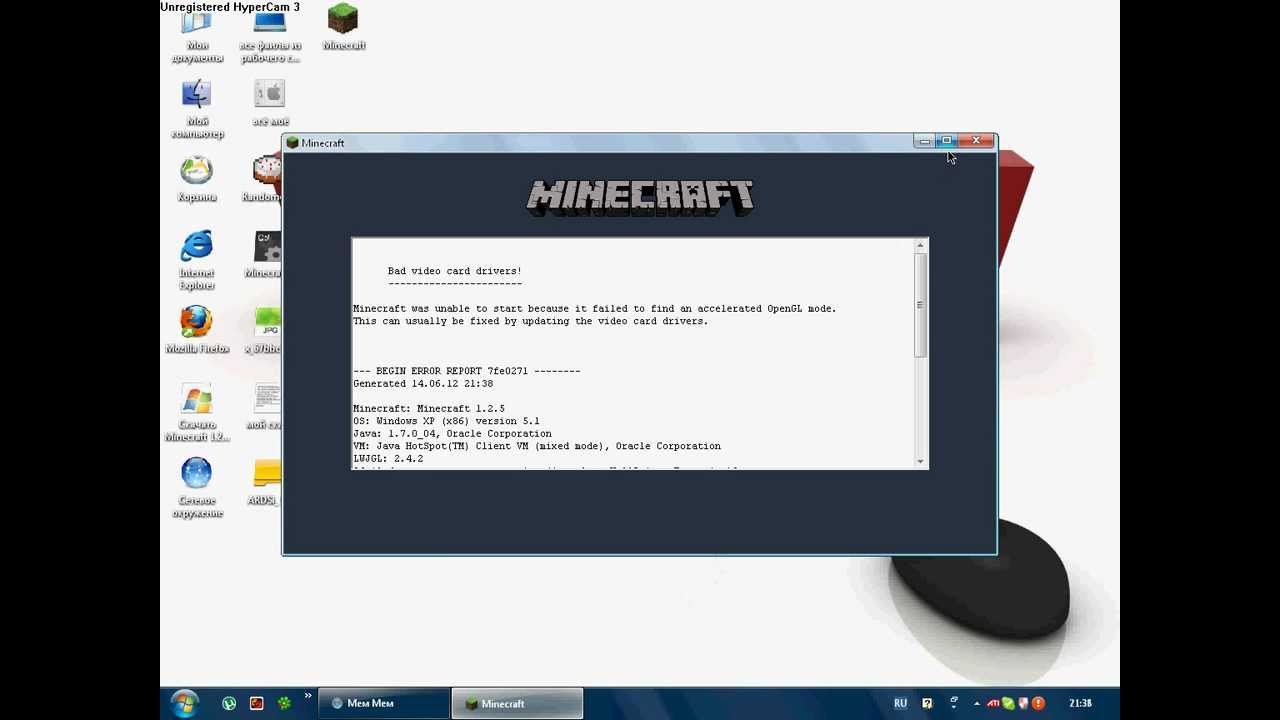Click the help question mark icon in the tray
The height and width of the screenshot is (720, 1280).
[x=927, y=704]
